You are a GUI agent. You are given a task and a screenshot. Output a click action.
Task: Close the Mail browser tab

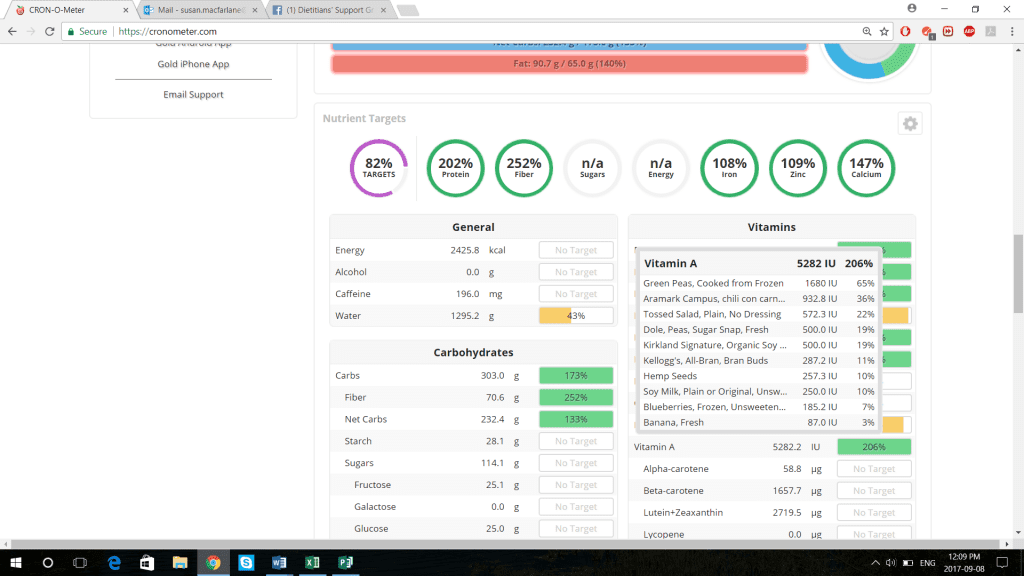[x=255, y=10]
